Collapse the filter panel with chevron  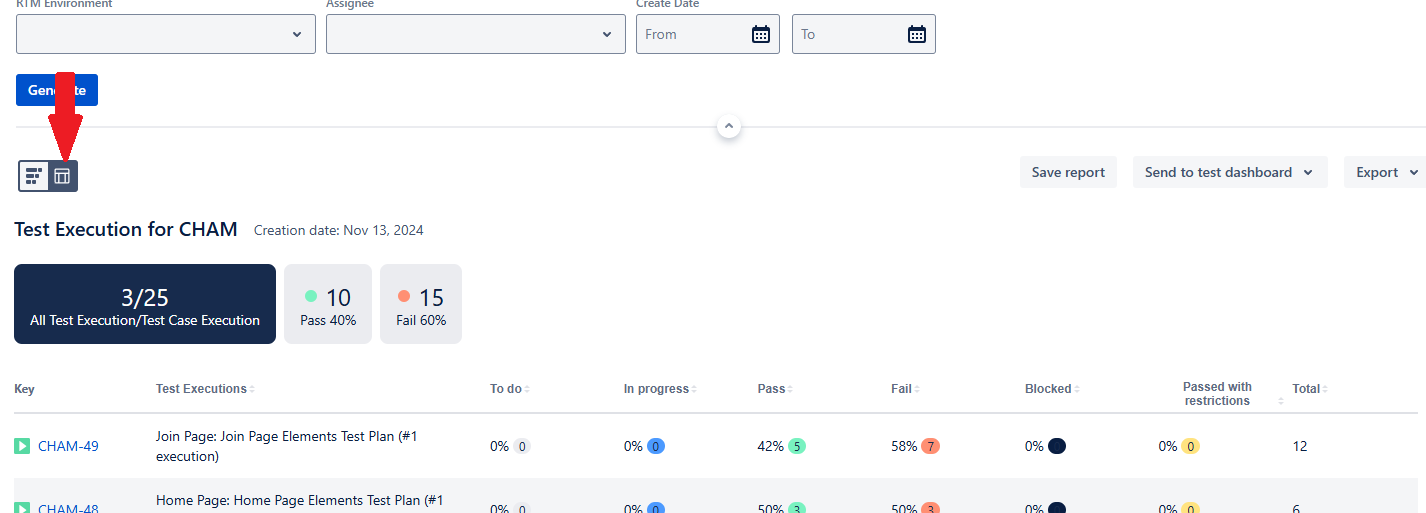(x=729, y=127)
